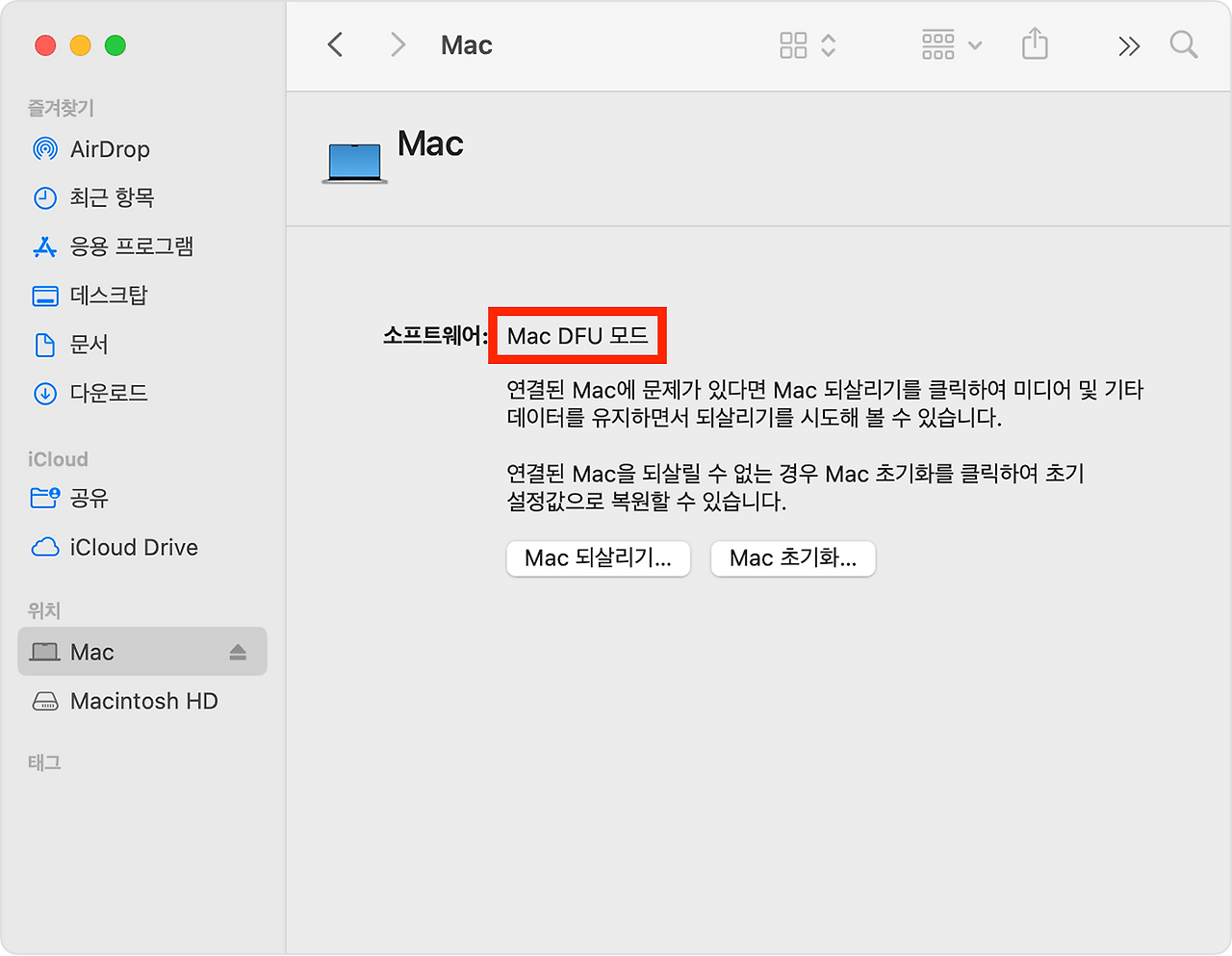Open the icon view switcher
Viewport: 1232px width, 956px height.
coord(808,45)
